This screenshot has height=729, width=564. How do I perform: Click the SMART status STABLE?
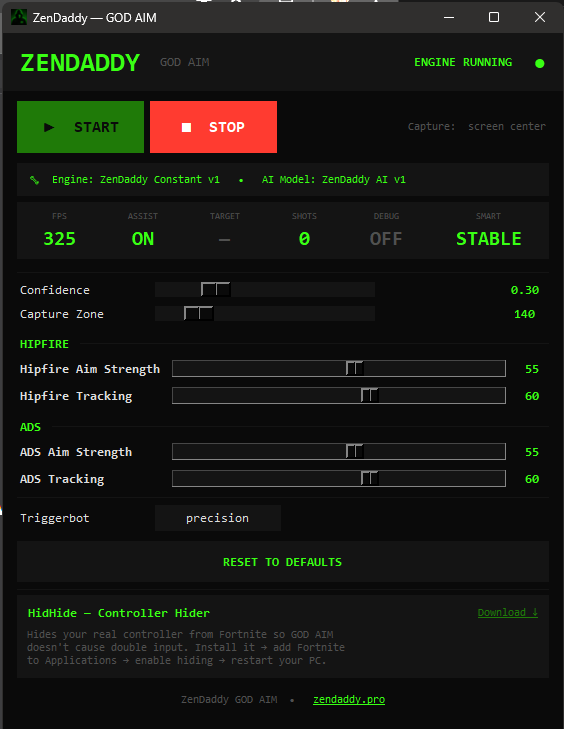[489, 239]
